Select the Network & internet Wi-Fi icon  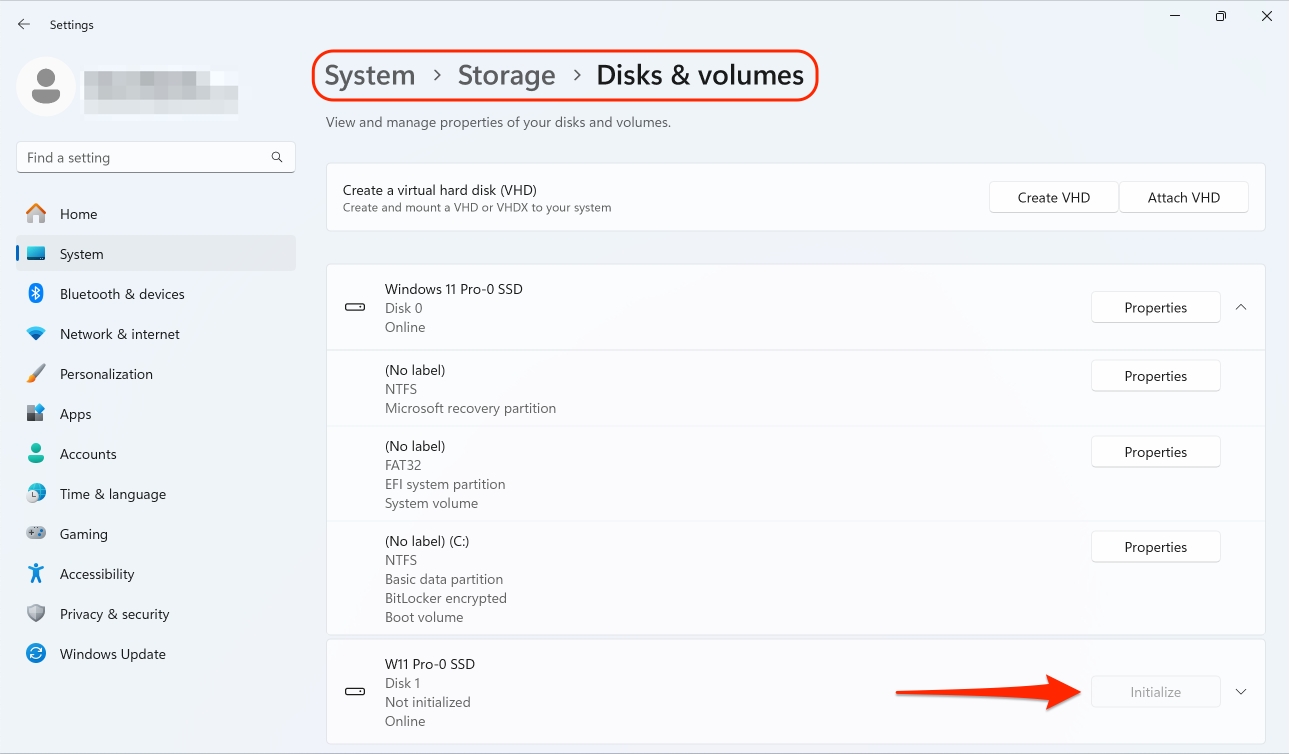tap(36, 334)
